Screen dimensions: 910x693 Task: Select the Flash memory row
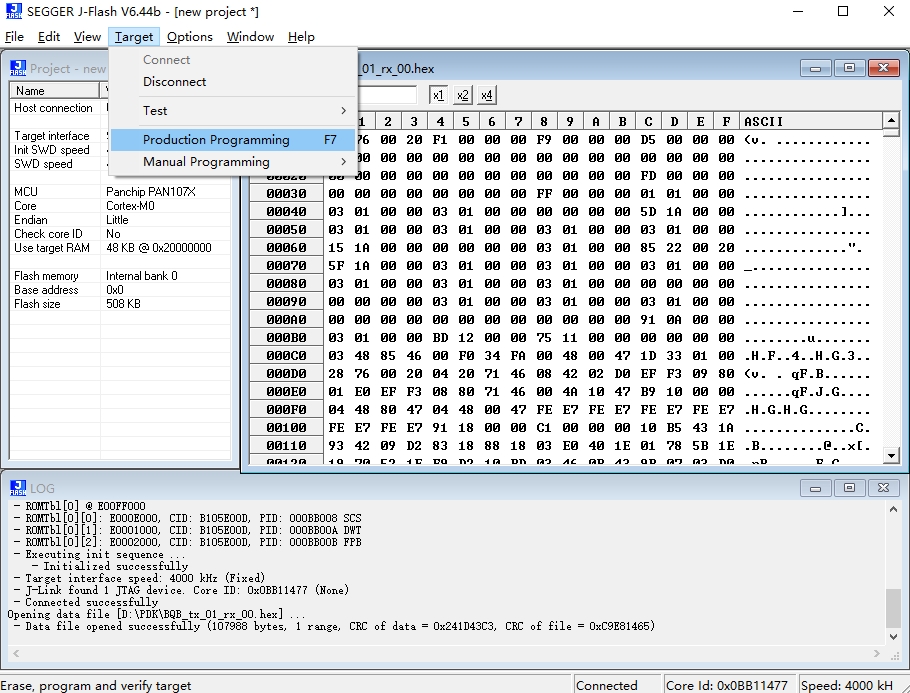click(121, 276)
